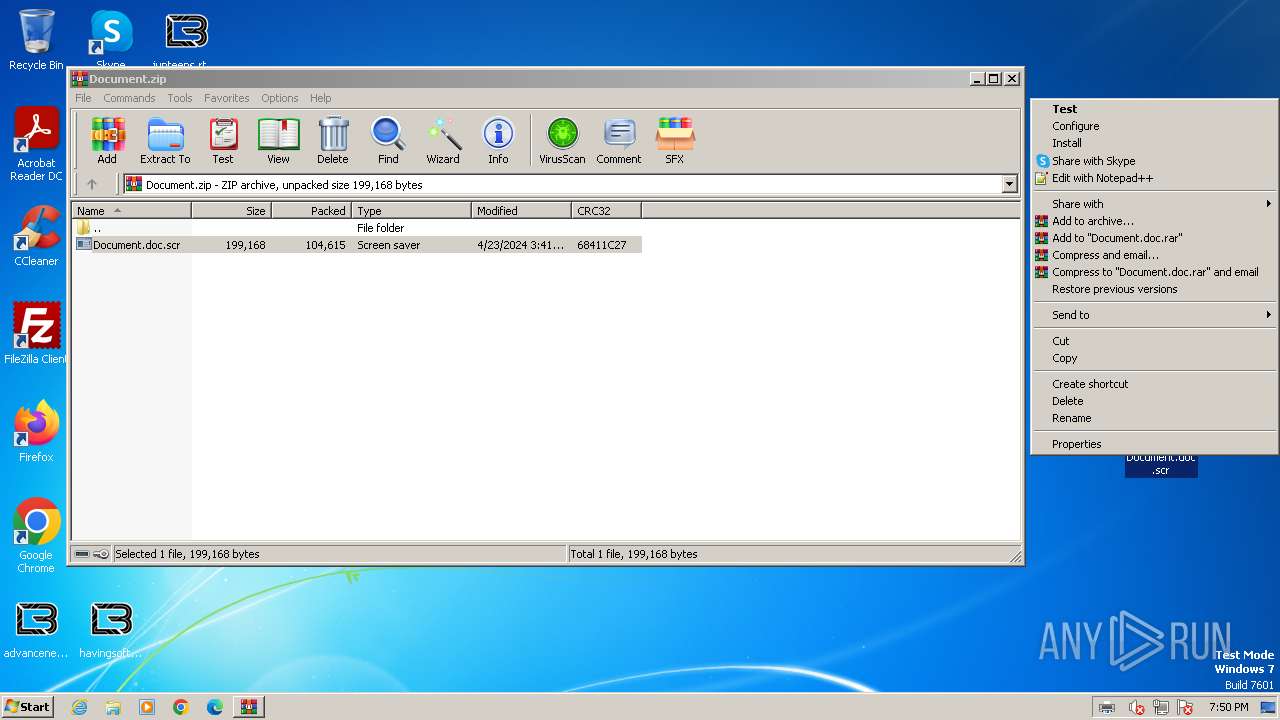1280x720 pixels.
Task: Select the Firefox desktop icon
Action: click(x=36, y=432)
